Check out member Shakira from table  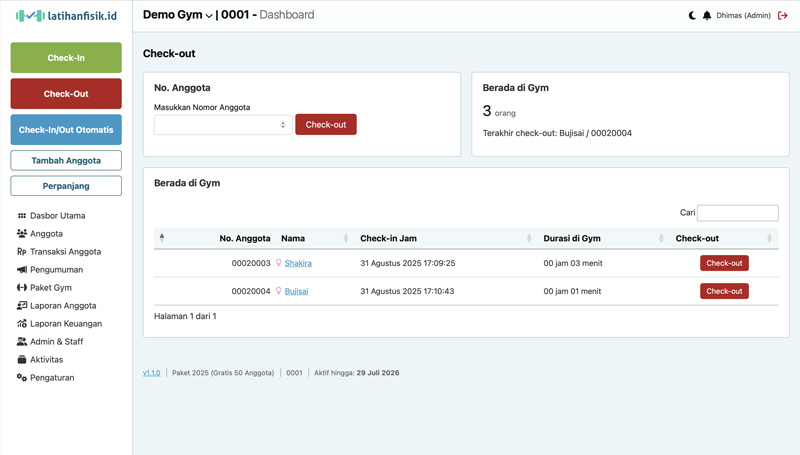(724, 263)
